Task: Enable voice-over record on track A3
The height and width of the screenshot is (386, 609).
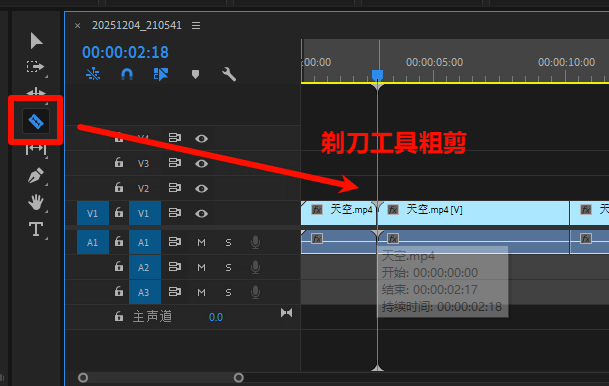Action: point(255,292)
